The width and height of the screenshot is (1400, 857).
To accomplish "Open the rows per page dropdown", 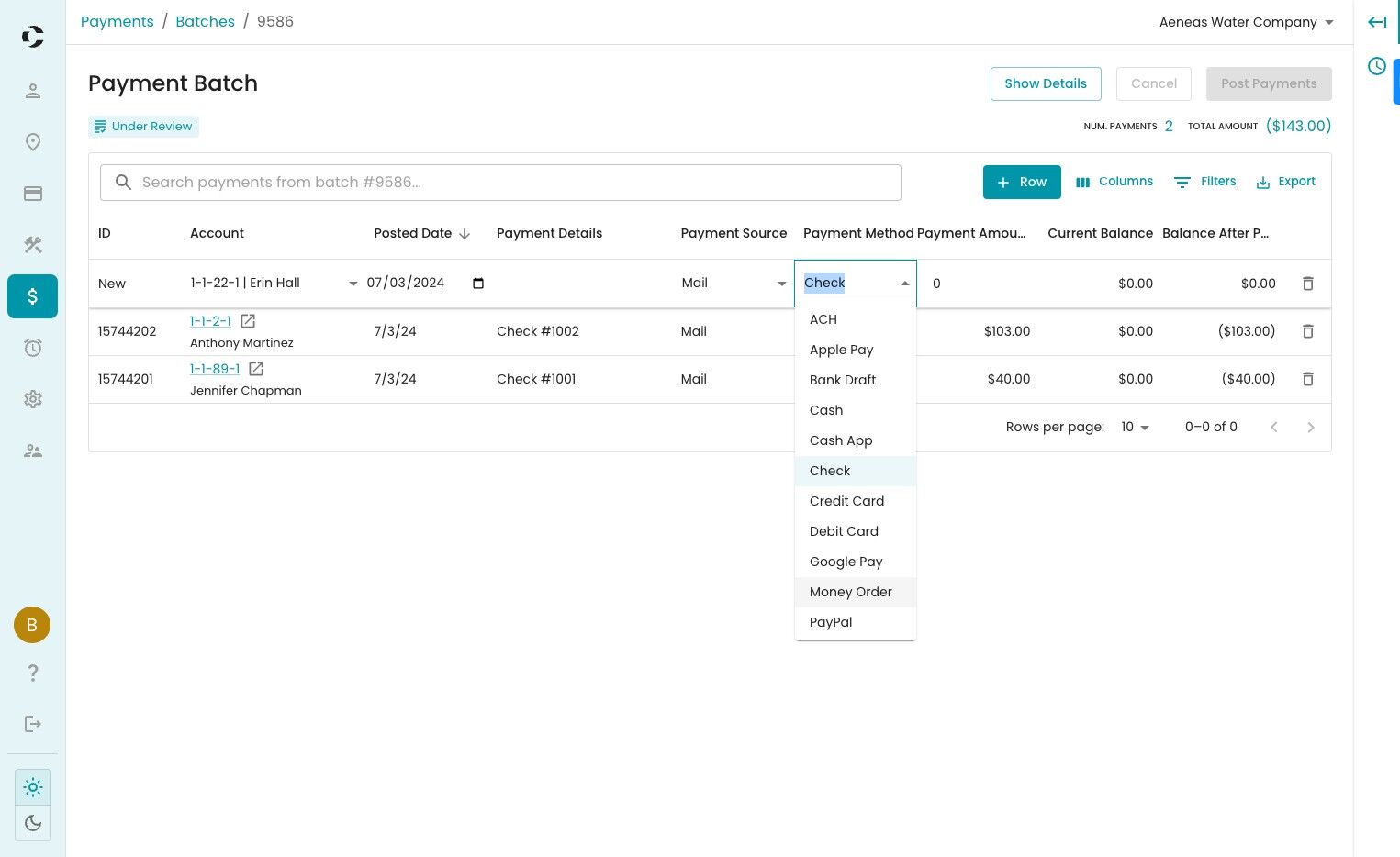I will [x=1135, y=428].
